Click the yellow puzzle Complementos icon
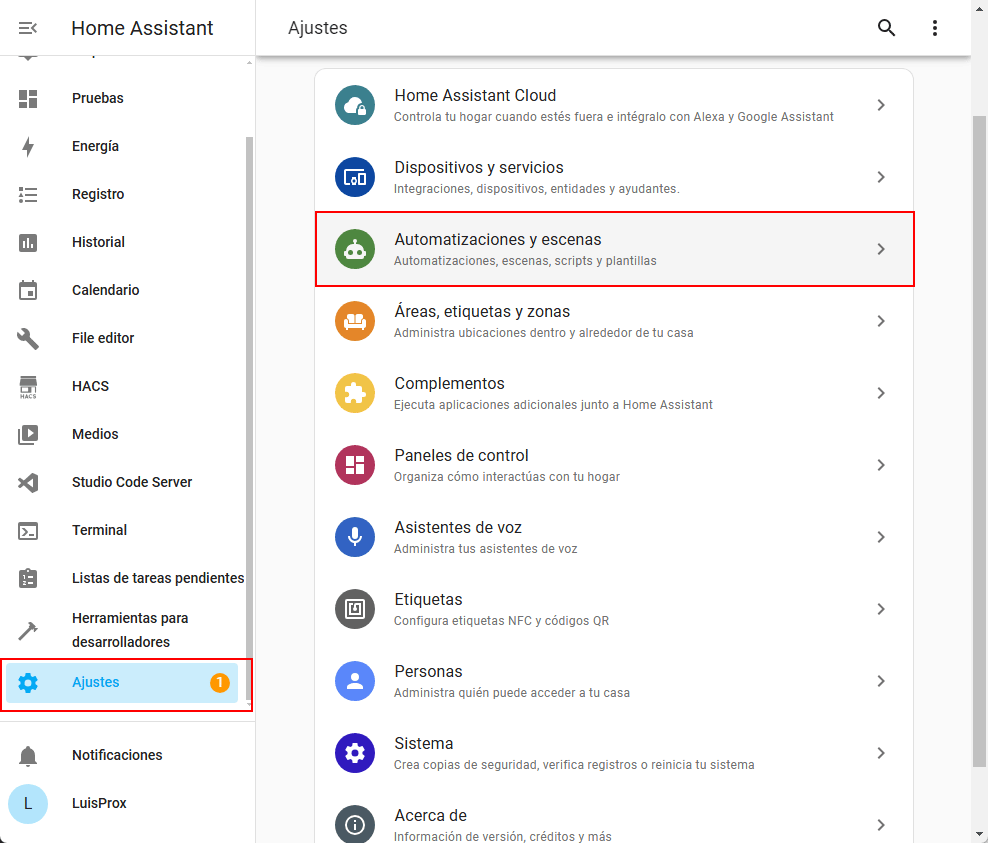 [x=354, y=393]
